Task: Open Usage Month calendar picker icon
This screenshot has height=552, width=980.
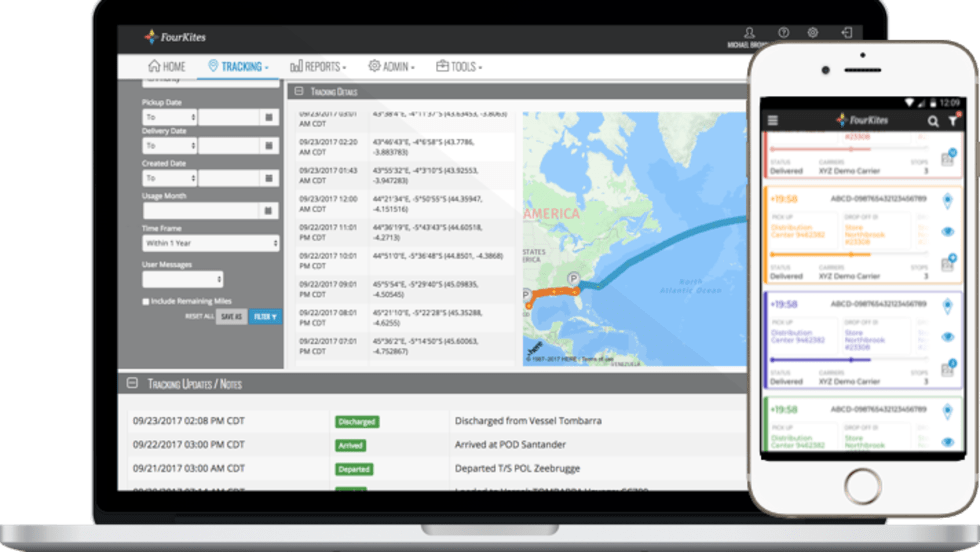Action: point(268,211)
